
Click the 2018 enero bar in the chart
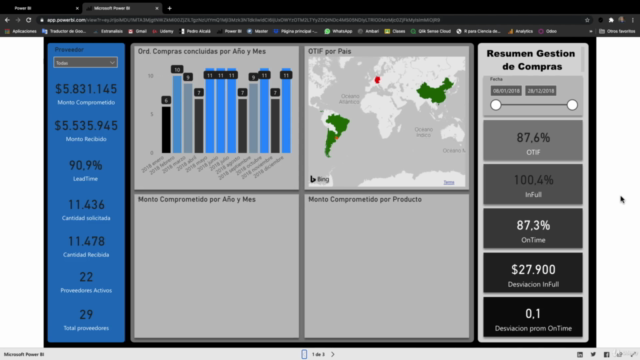click(x=166, y=130)
